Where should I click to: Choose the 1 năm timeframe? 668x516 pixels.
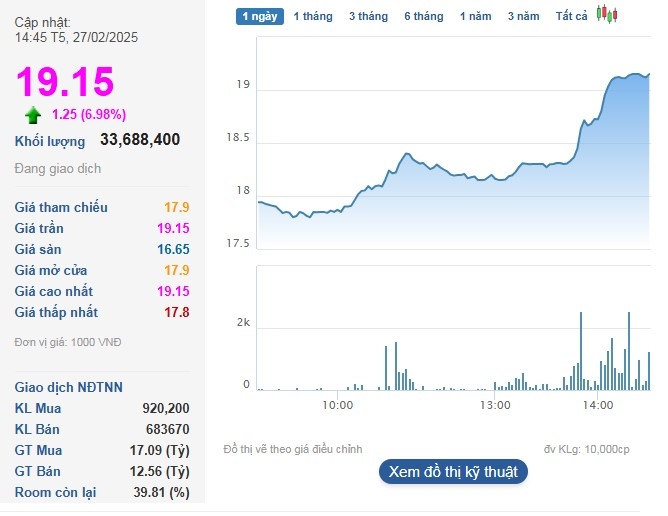[475, 16]
